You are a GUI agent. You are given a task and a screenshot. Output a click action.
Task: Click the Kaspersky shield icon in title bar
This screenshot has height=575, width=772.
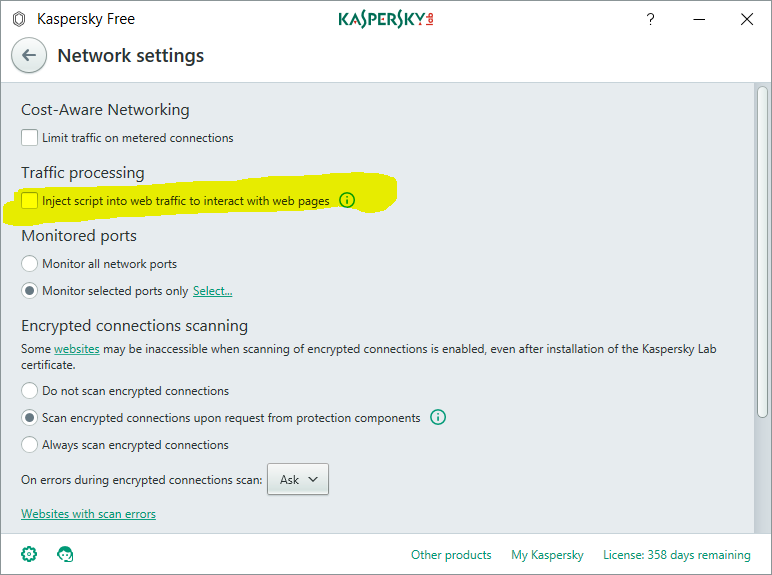[19, 19]
